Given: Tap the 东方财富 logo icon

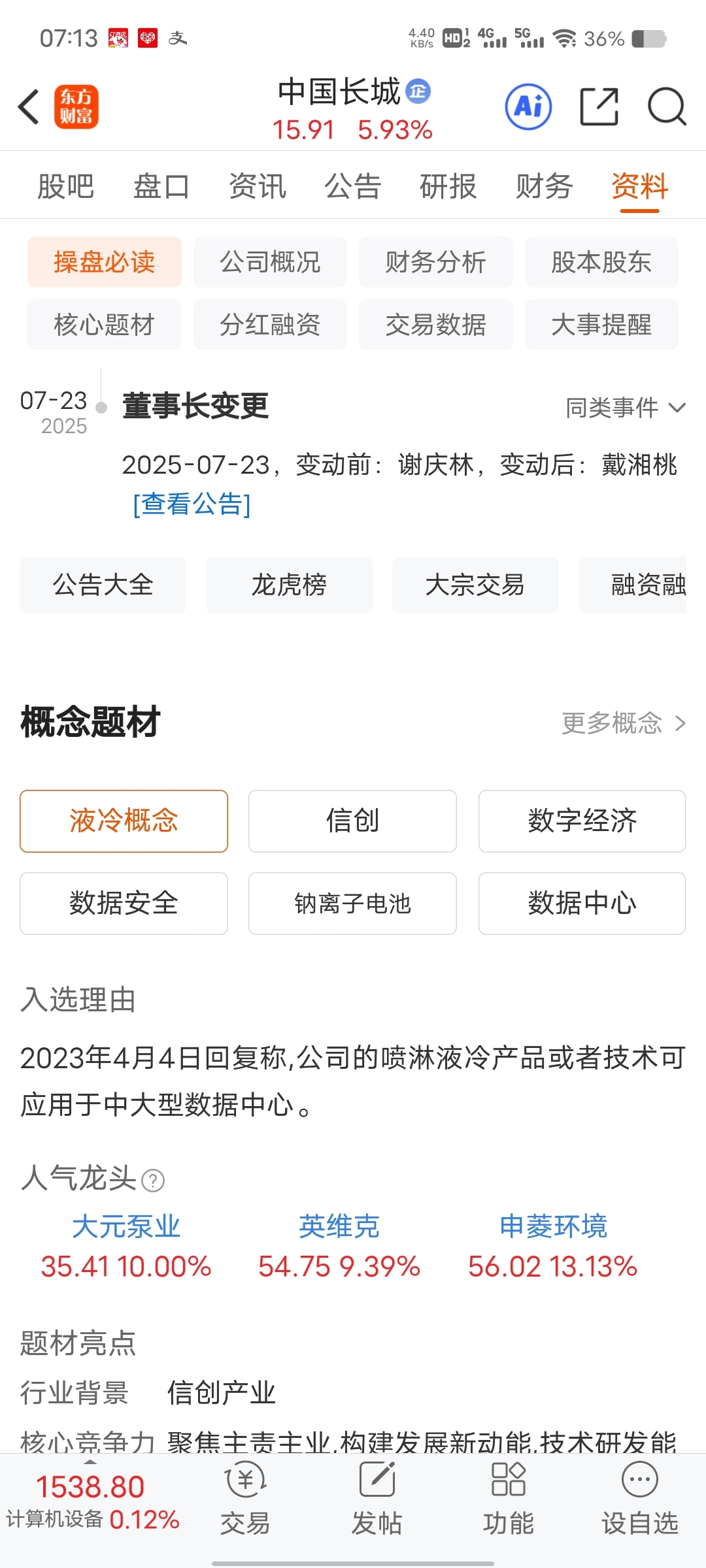Looking at the screenshot, I should [76, 106].
